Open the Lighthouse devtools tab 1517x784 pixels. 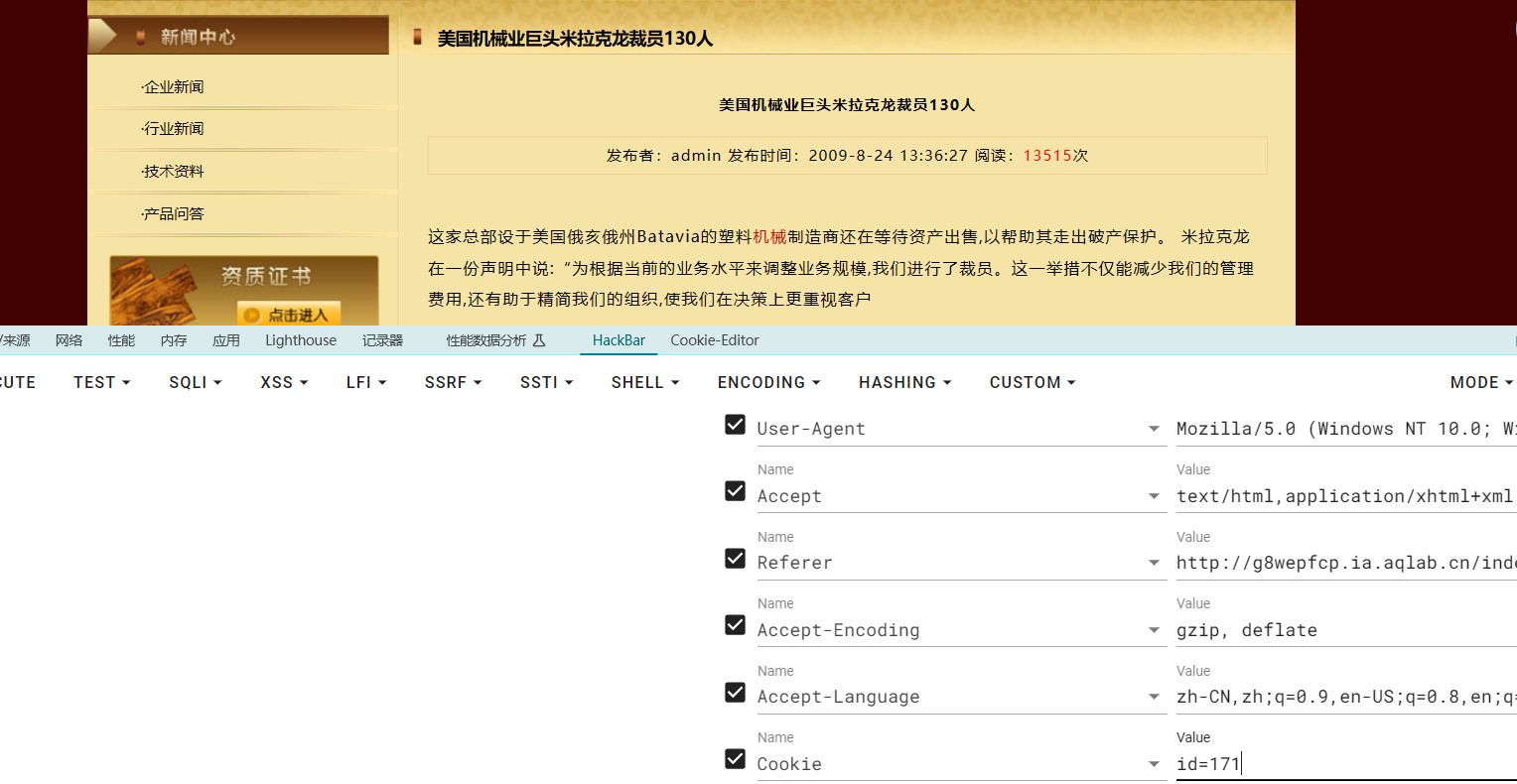click(301, 340)
